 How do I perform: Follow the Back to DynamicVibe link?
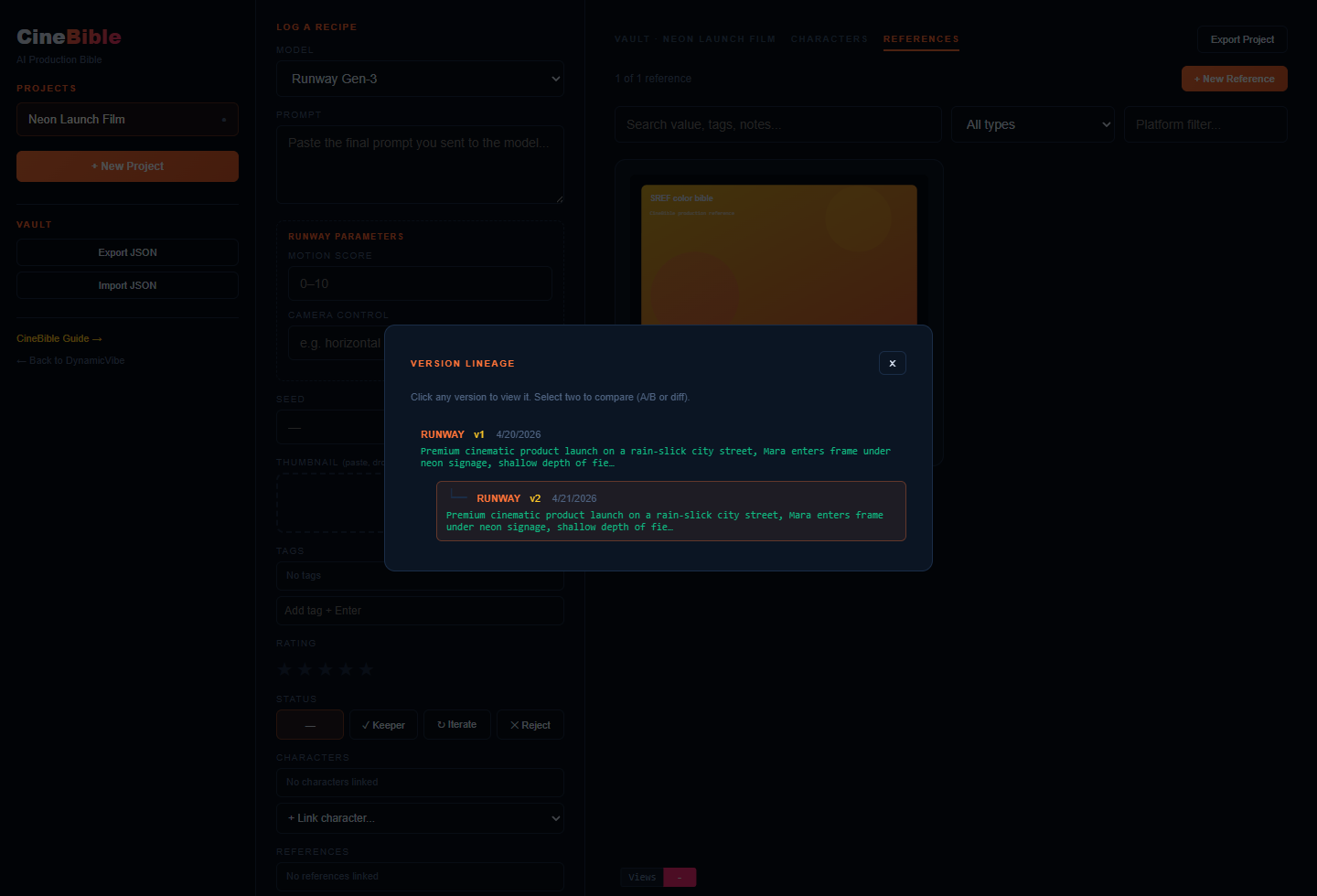(70, 360)
